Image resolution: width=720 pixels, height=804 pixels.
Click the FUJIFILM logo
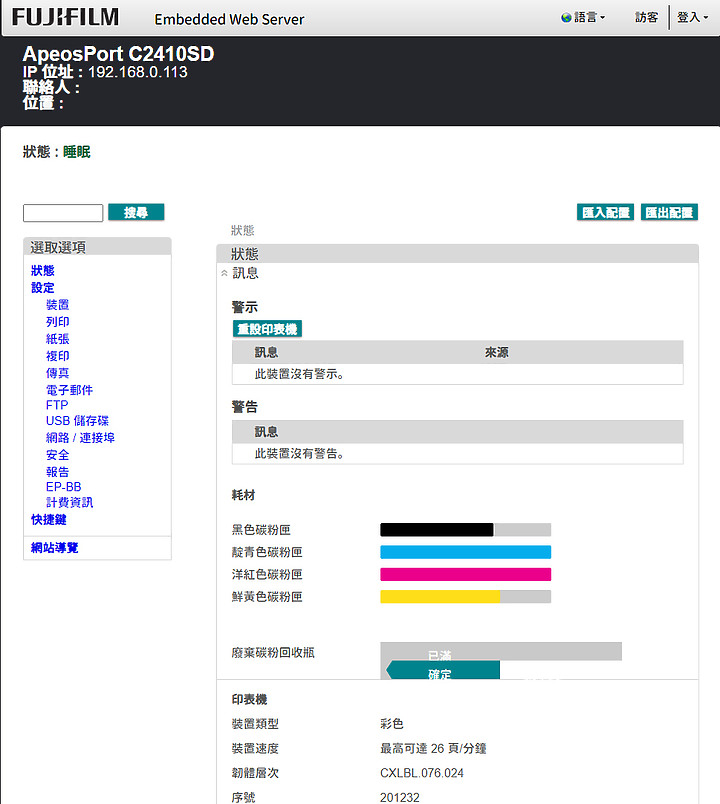[x=65, y=17]
